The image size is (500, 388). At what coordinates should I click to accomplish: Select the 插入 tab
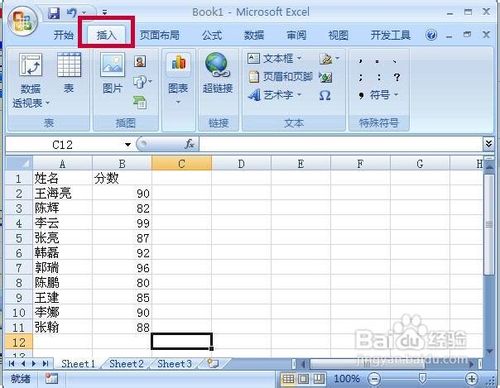(x=106, y=35)
